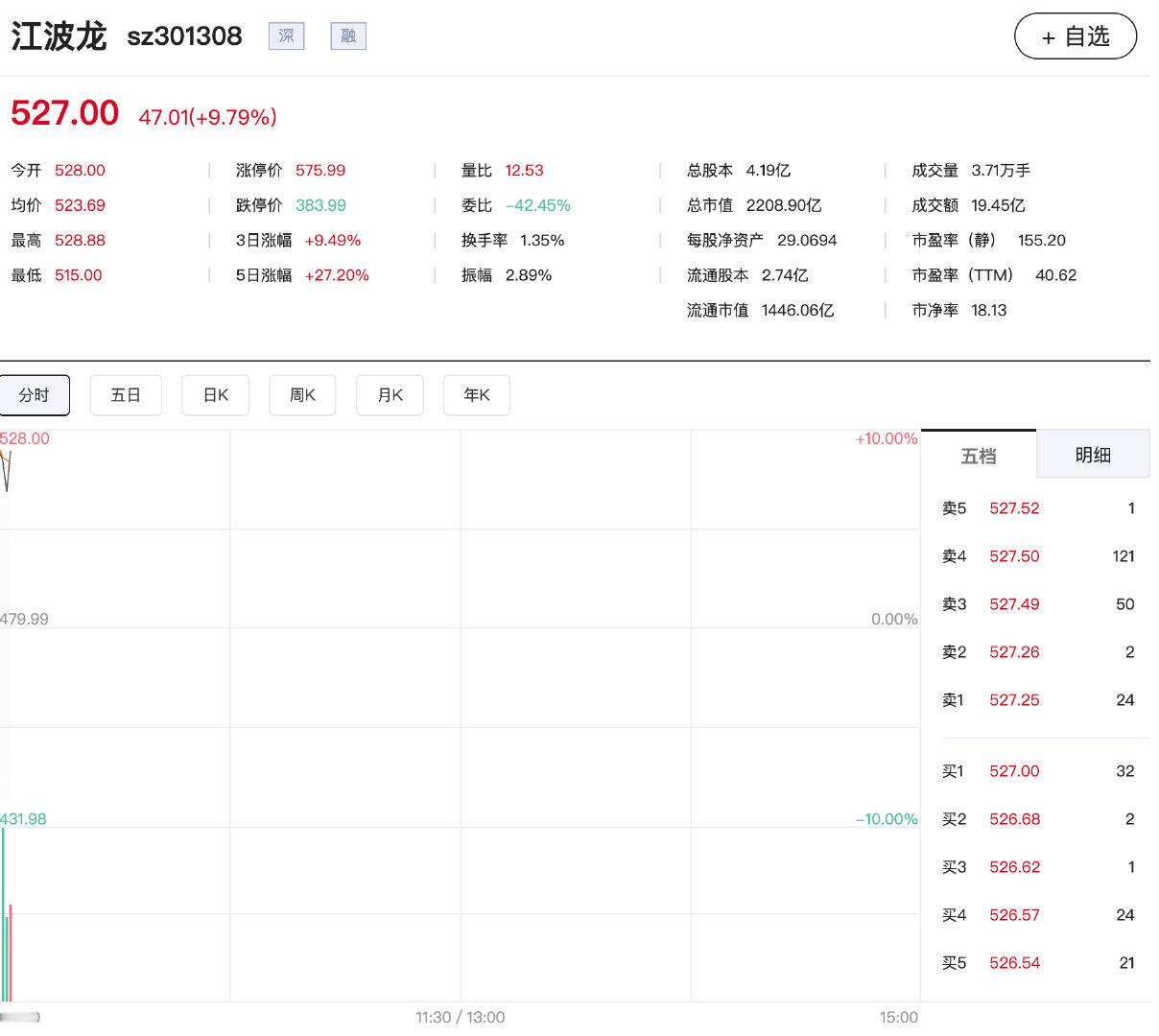Click the 最低 value 515.00

point(79,275)
